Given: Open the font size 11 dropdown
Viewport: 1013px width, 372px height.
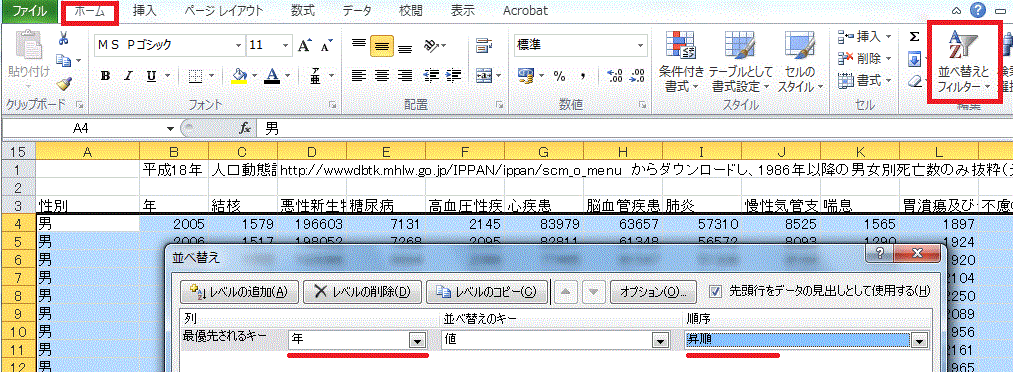Looking at the screenshot, I should (x=287, y=45).
